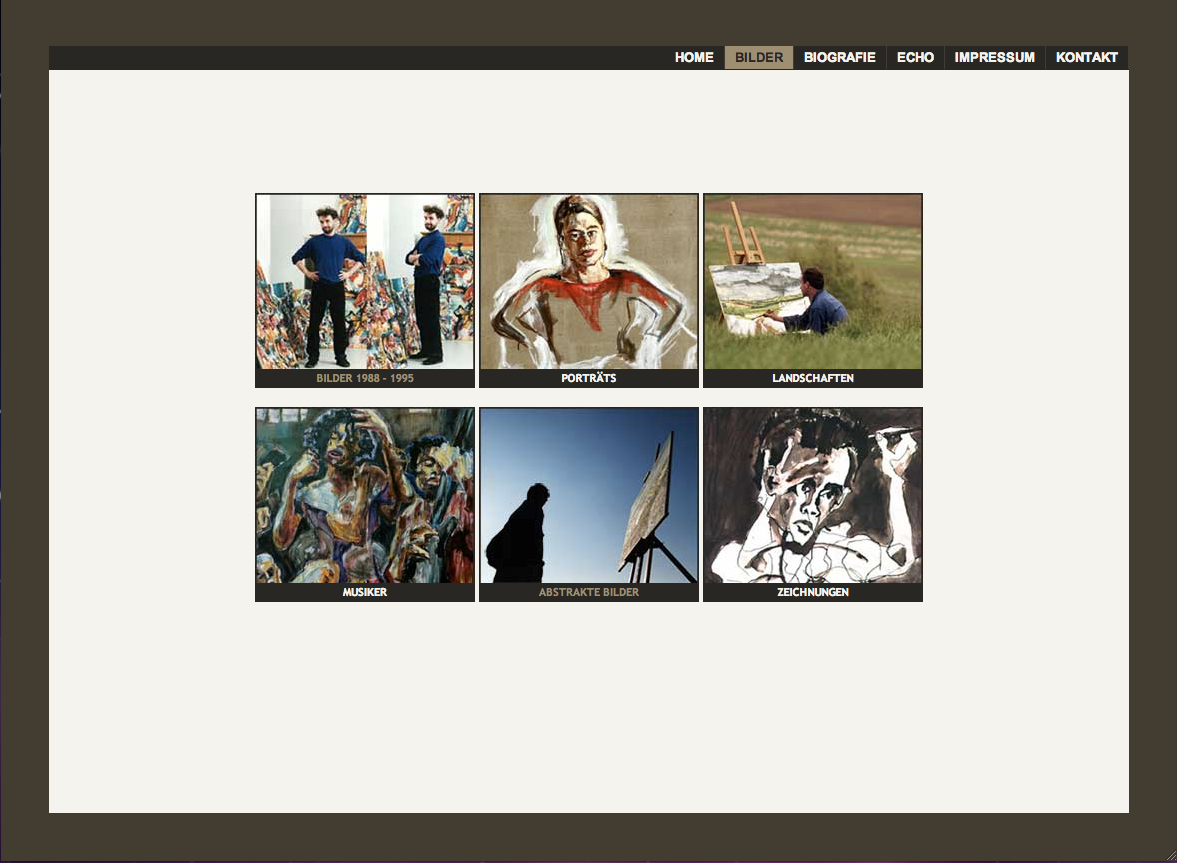Open the landscape painter in field thumbnail

point(813,281)
